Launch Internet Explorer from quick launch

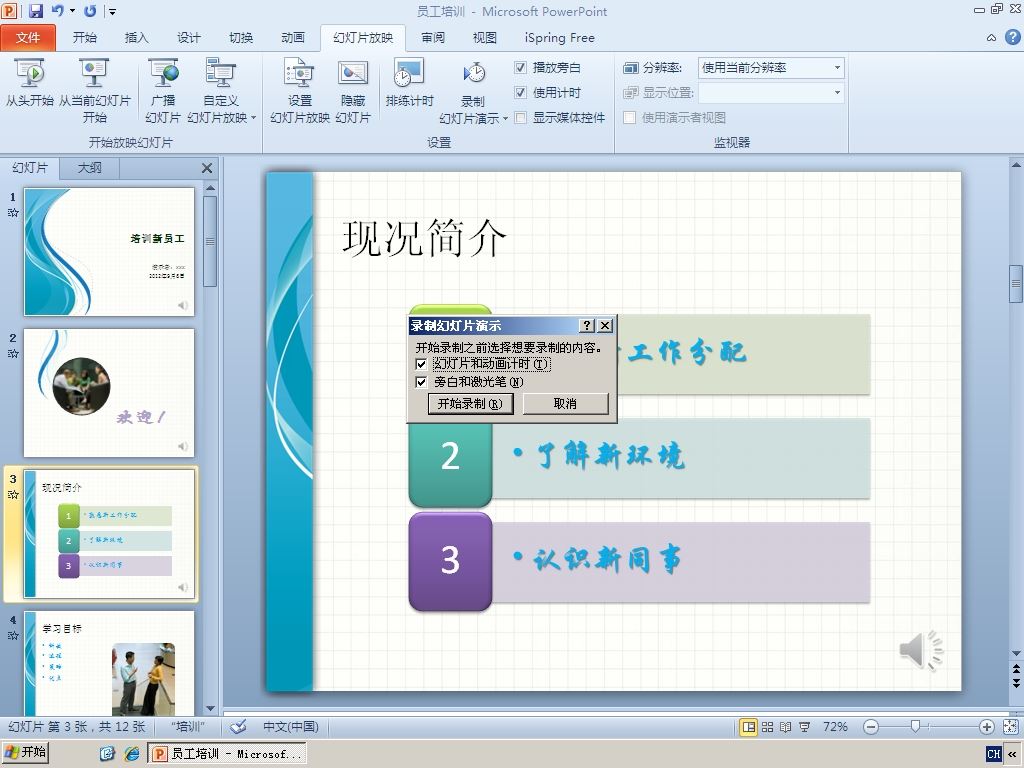pyautogui.click(x=132, y=754)
